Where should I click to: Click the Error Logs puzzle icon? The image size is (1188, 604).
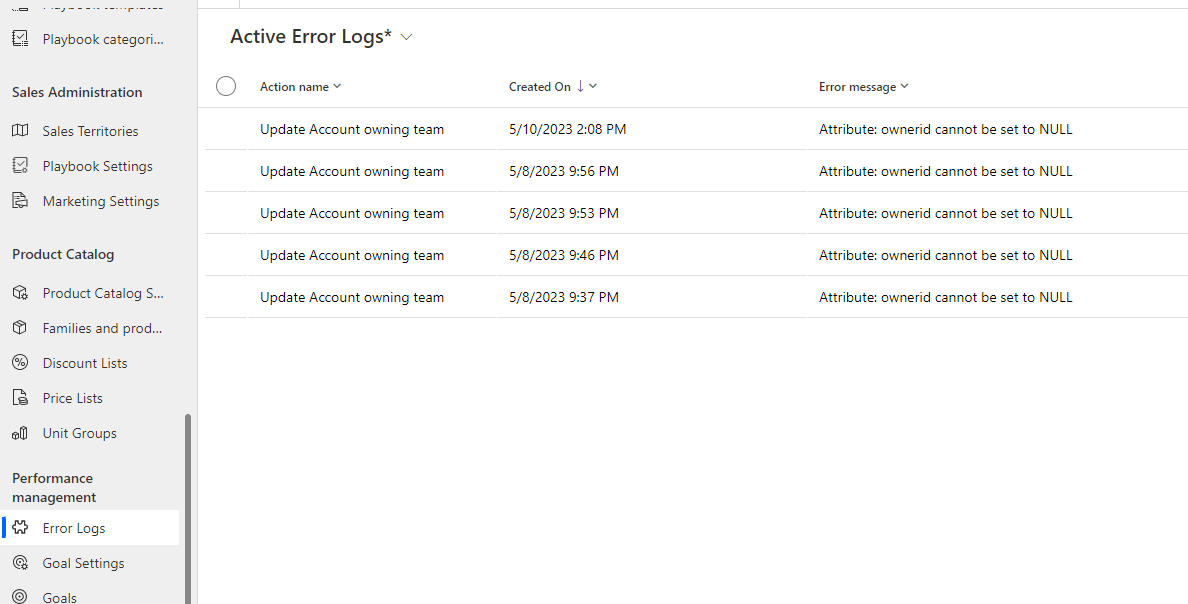[x=20, y=528]
